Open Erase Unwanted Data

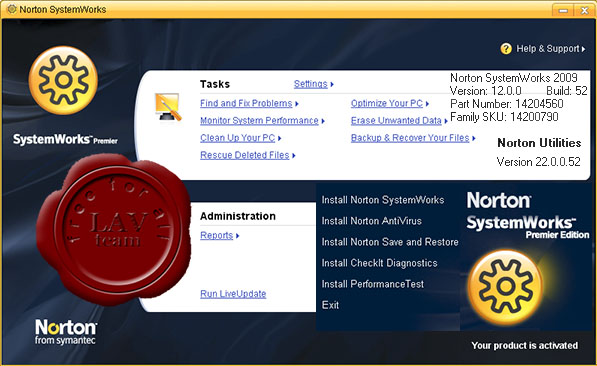[396, 120]
